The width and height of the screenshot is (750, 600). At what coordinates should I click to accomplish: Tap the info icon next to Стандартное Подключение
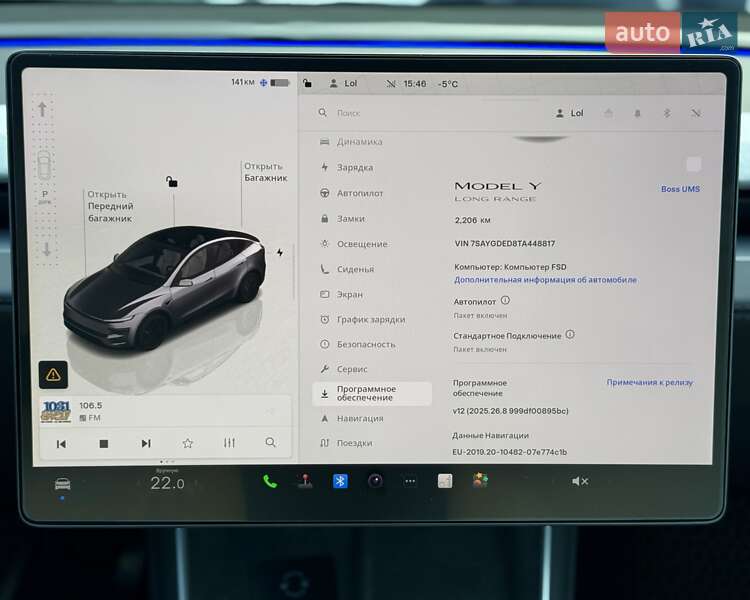tap(570, 334)
